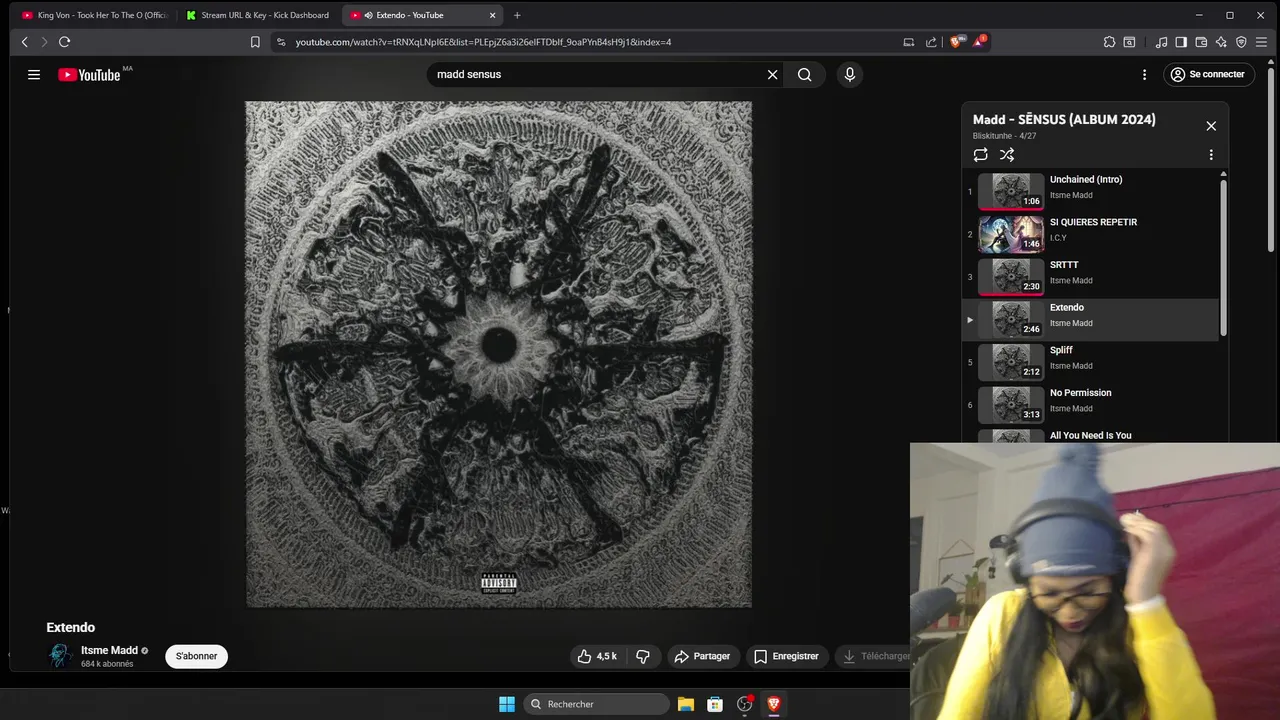Screen dimensions: 1280x720
Task: Clear the search text with X
Action: [772, 75]
